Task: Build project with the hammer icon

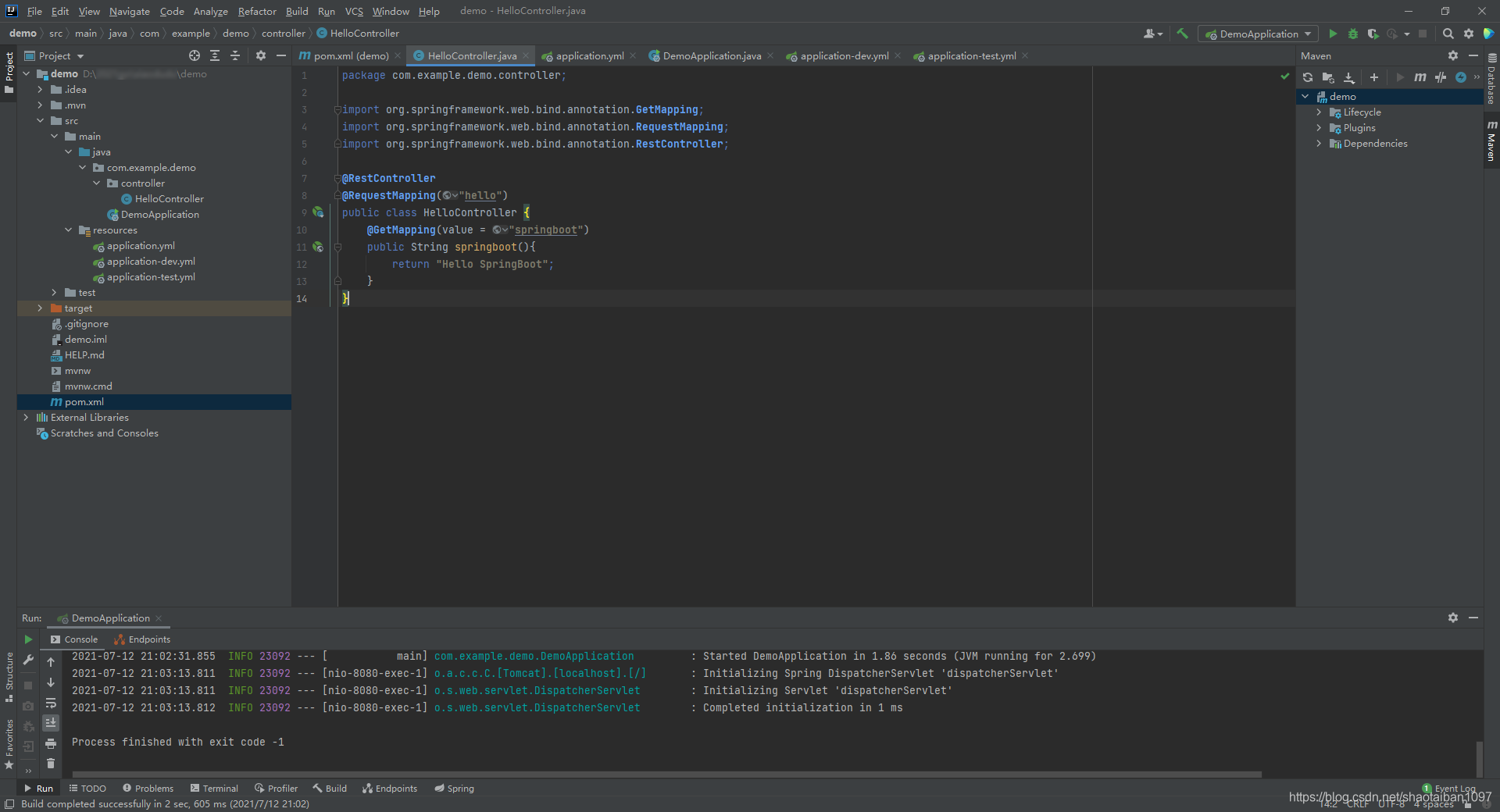Action: tap(1182, 34)
